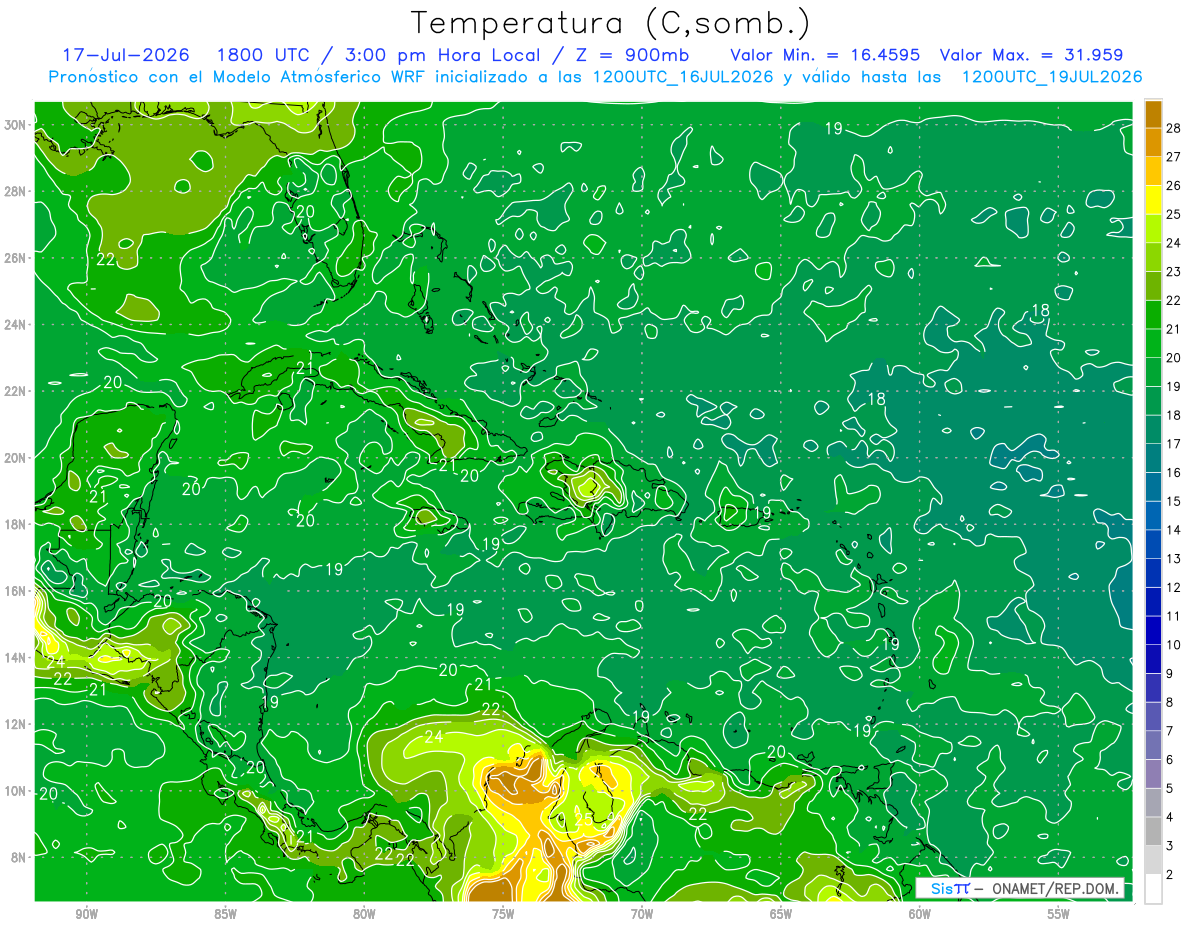Click the '75W' longitude axis label

(503, 914)
